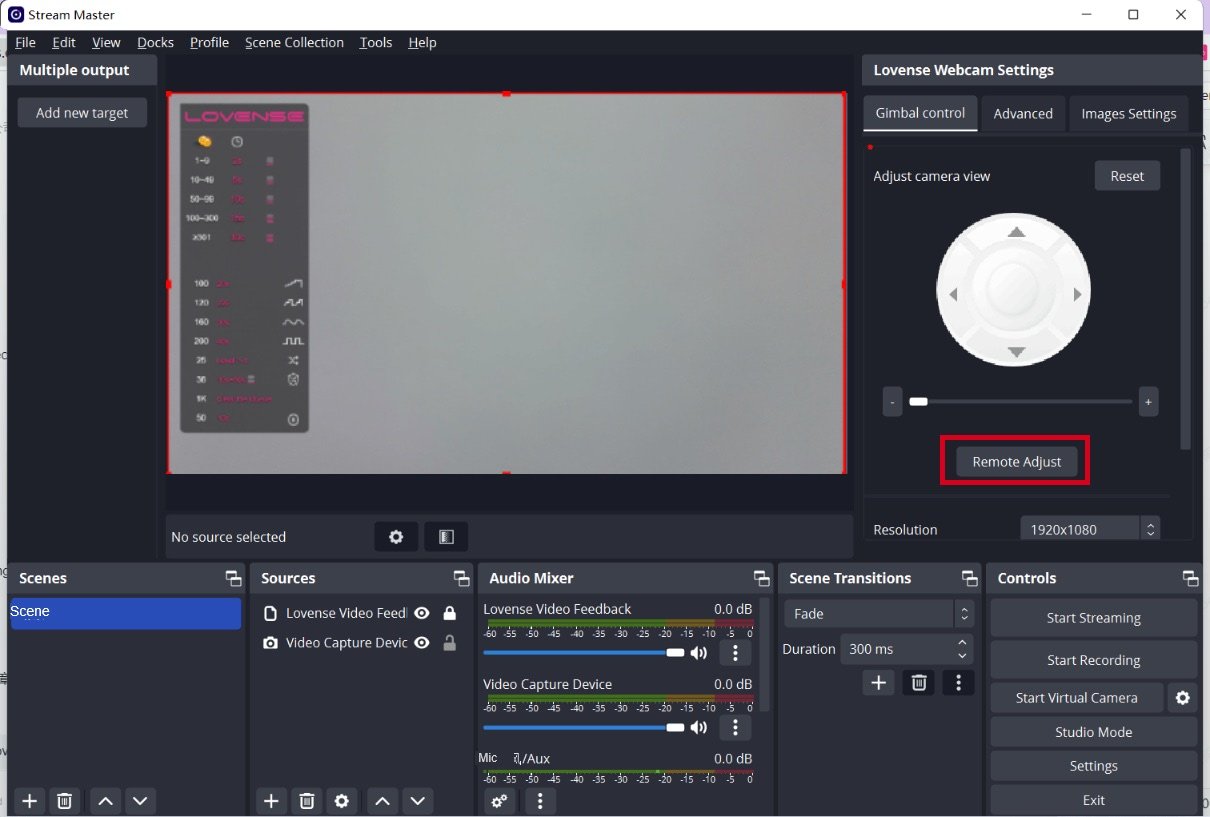Pan camera left on gimbal control
Image resolution: width=1210 pixels, height=817 pixels.
coord(953,294)
